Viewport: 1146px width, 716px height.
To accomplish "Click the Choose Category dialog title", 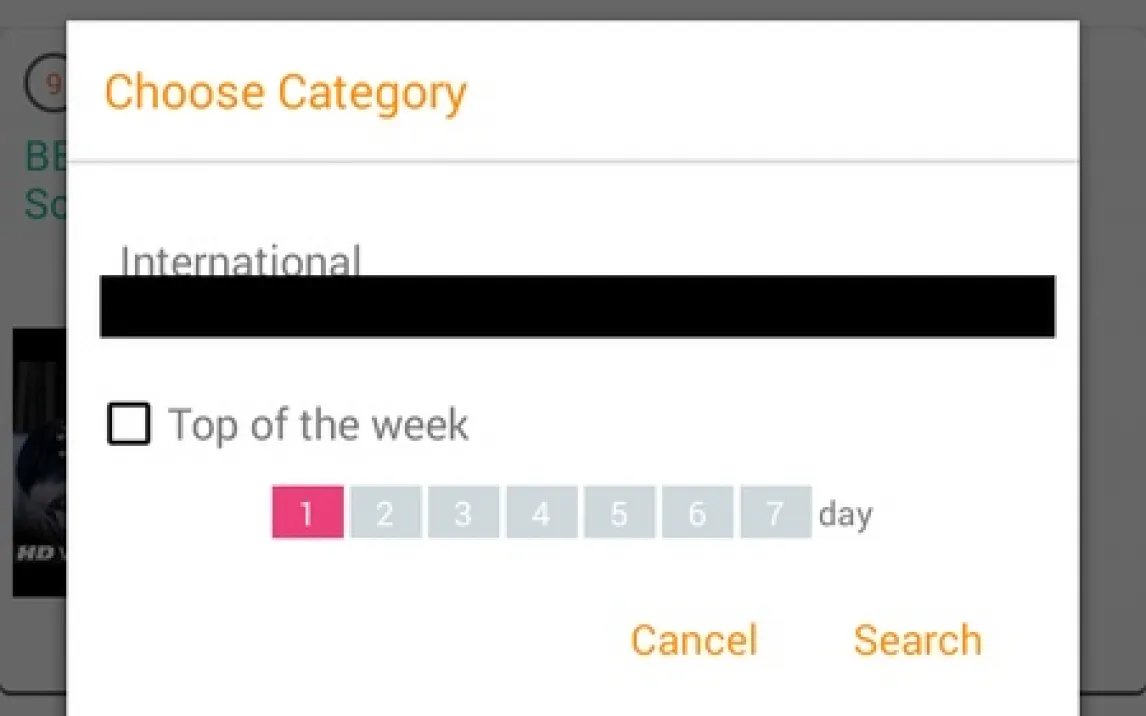I will tap(285, 92).
